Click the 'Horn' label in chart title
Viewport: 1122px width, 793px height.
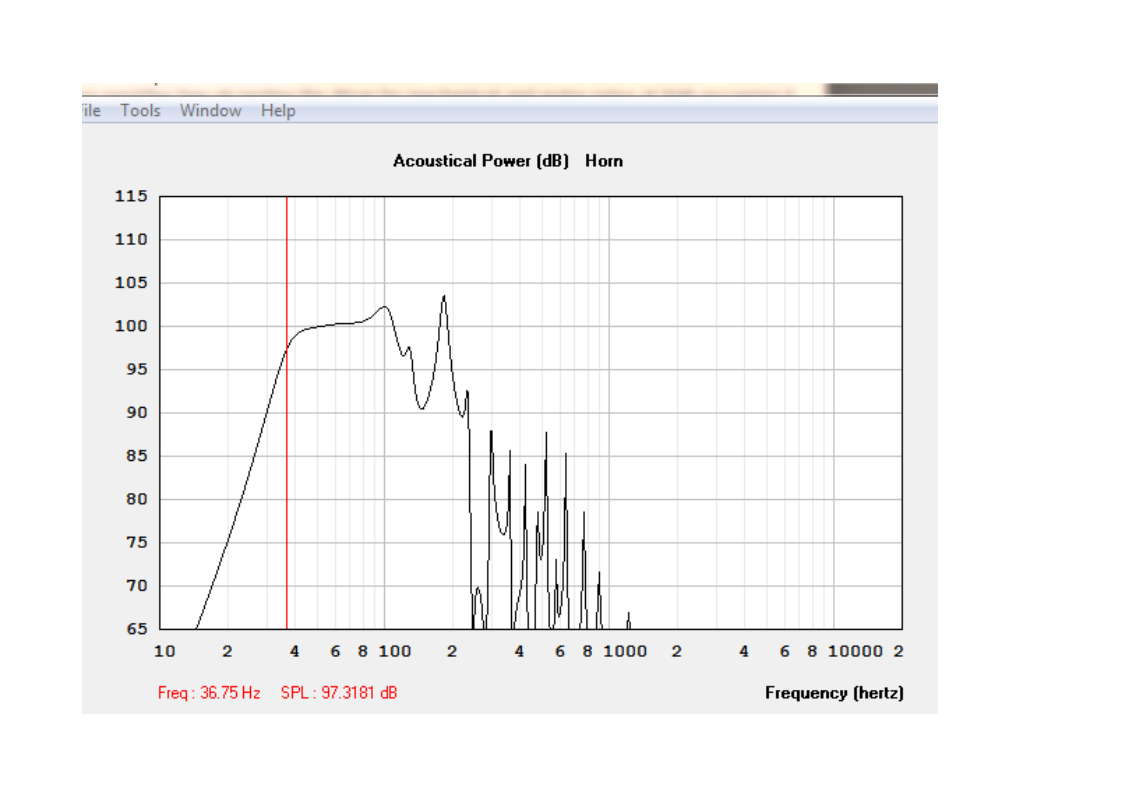(604, 161)
